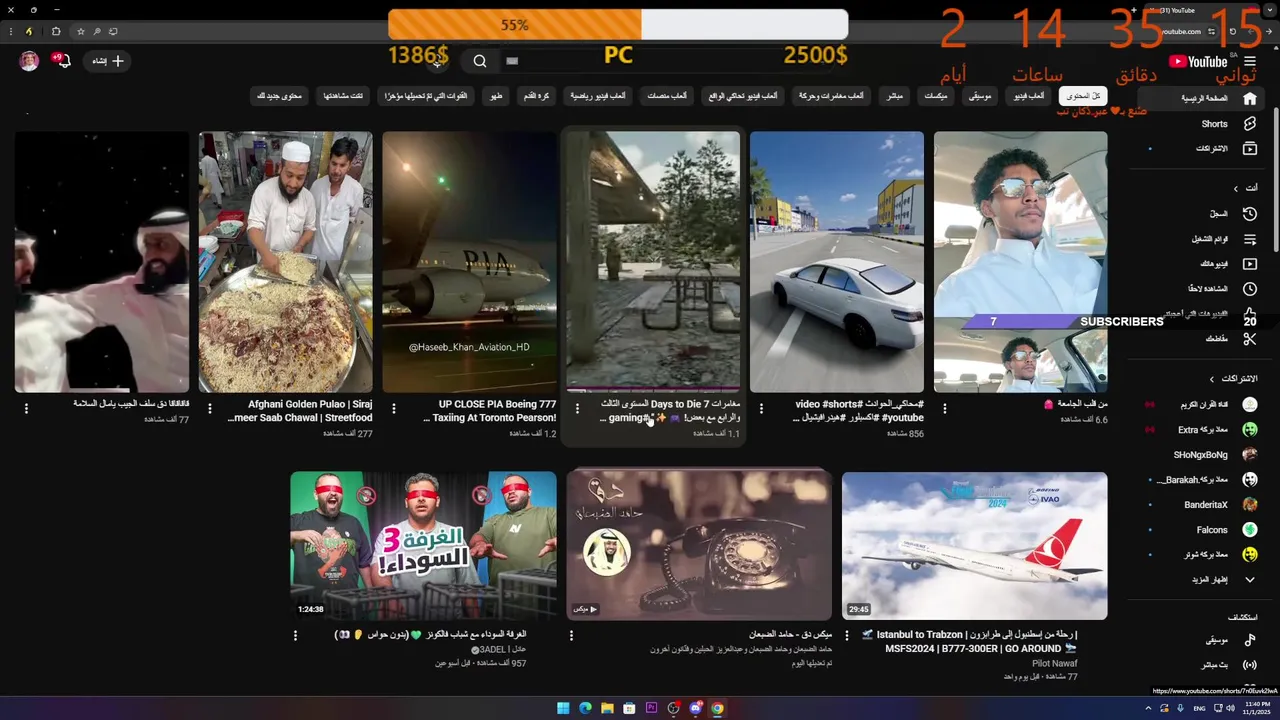Screen dimensions: 1280x720
Task: Select the 'ميكسات' mixes filter chip
Action: (936, 96)
